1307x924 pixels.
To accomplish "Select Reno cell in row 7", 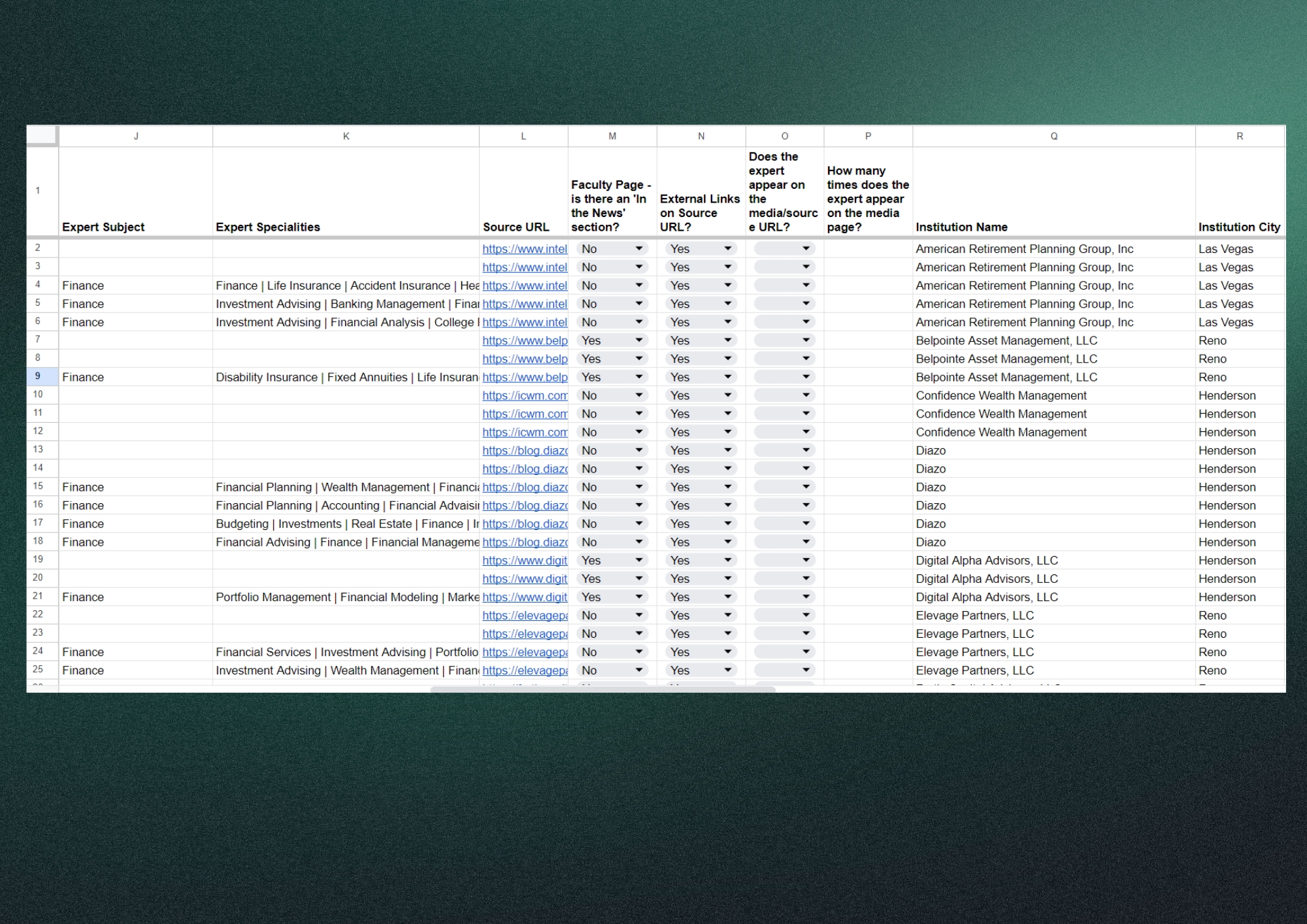I will point(1240,340).
